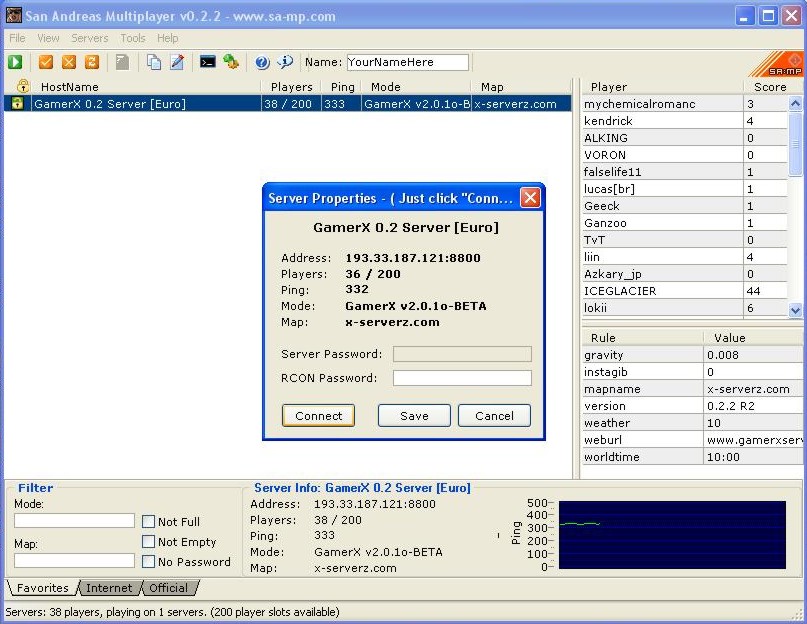807x624 pixels.
Task: Open the Help menu
Action: point(167,38)
